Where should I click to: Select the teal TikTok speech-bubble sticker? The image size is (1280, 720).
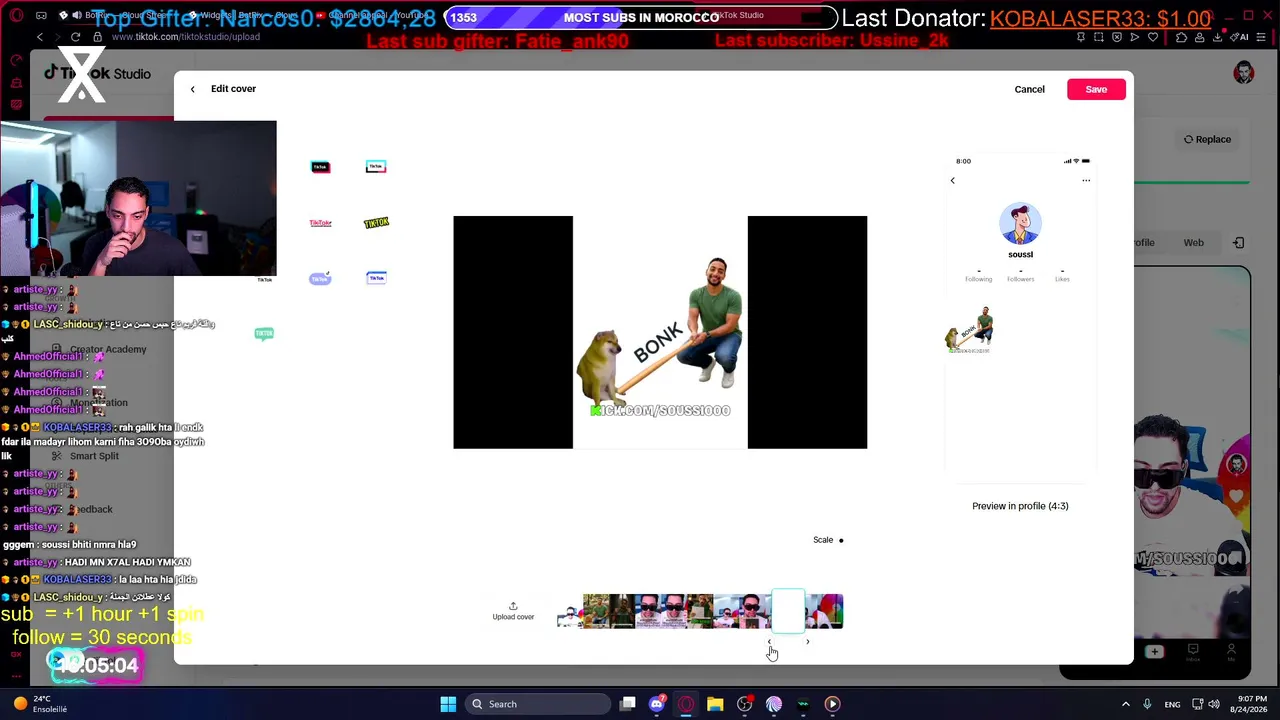click(x=264, y=334)
